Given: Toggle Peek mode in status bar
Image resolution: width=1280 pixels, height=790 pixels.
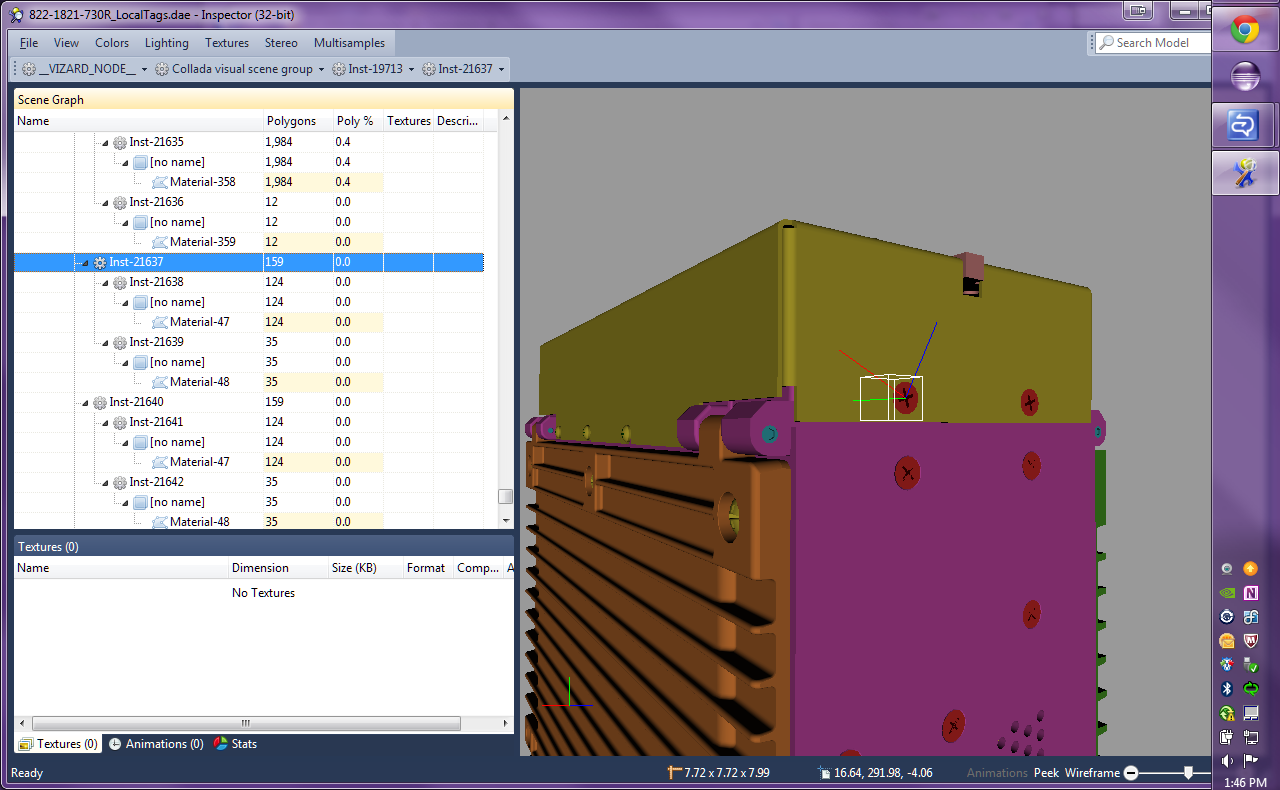Looking at the screenshot, I should click(1046, 773).
